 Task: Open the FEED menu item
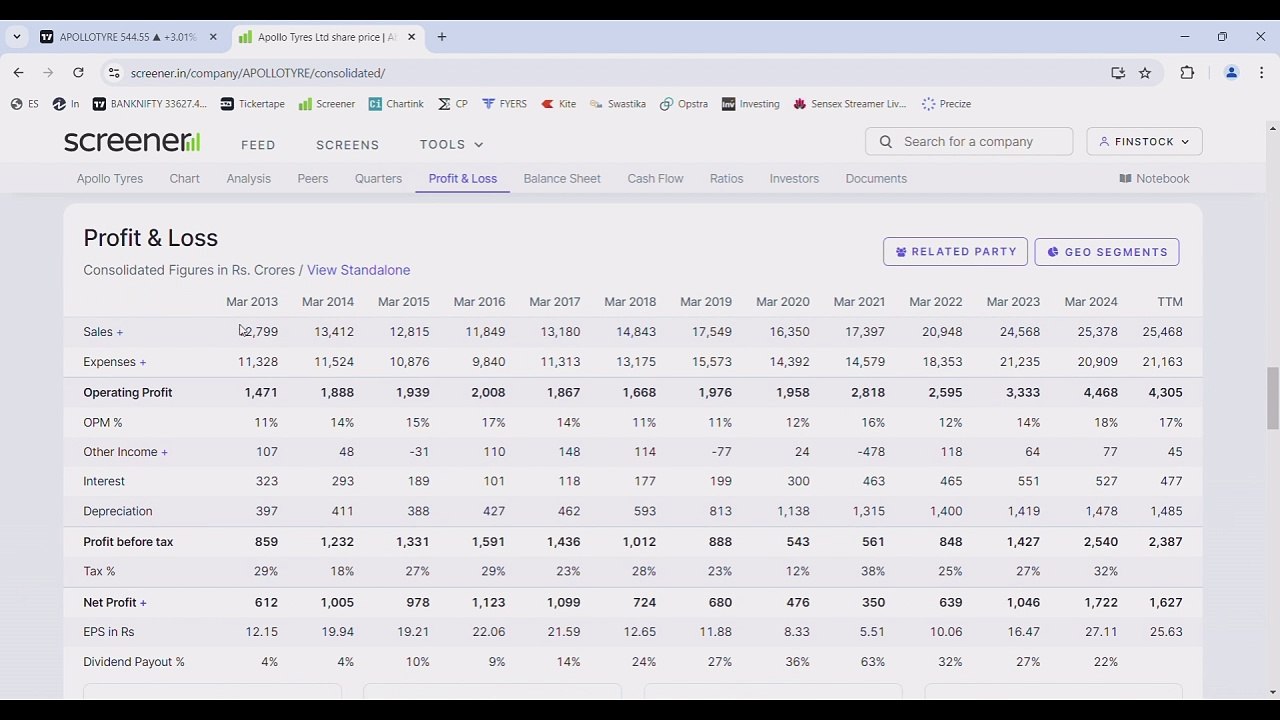click(x=258, y=145)
